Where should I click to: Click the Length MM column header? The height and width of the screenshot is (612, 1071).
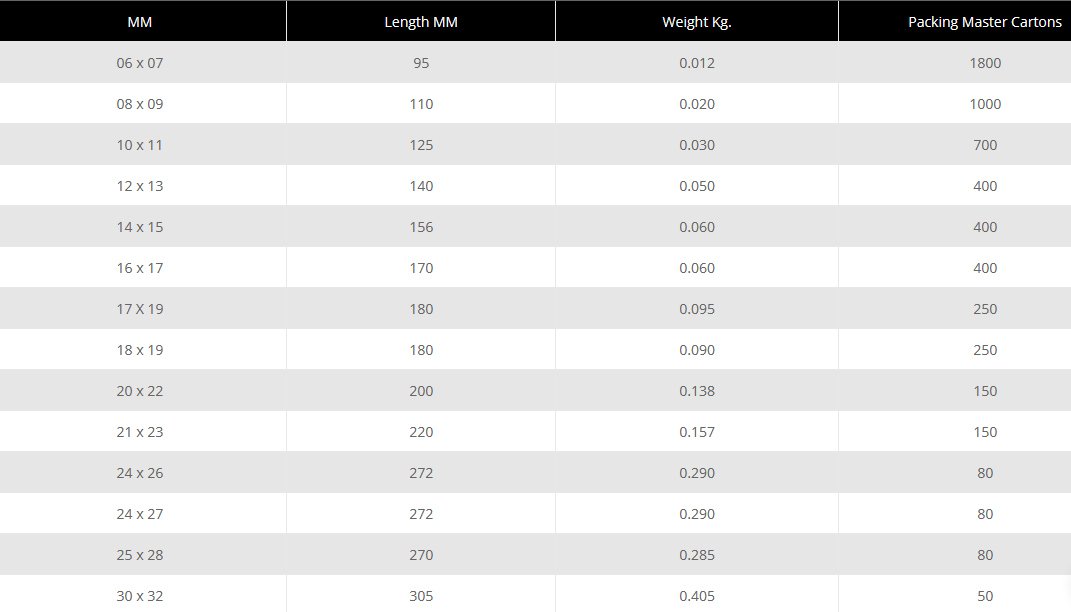point(421,22)
